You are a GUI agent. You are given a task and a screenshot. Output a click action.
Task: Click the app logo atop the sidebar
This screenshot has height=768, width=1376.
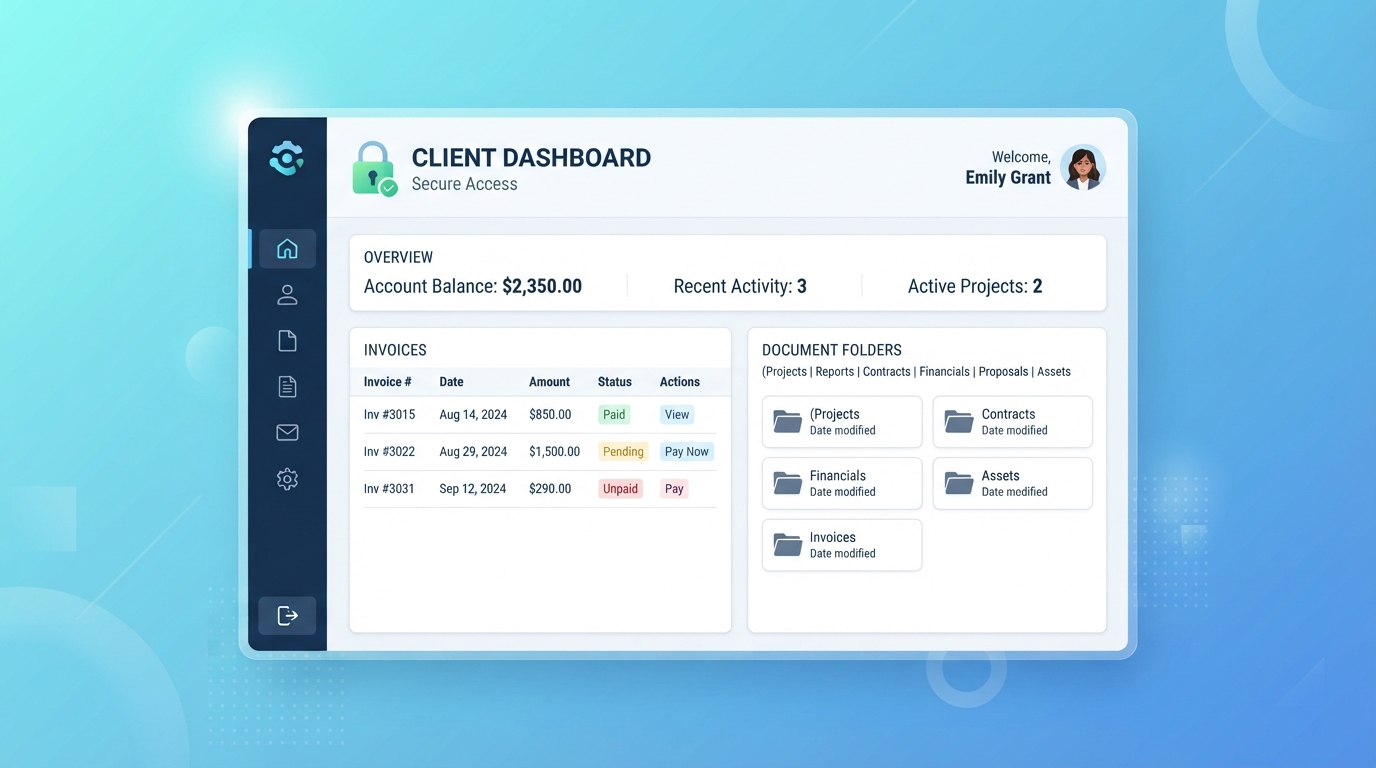(x=287, y=158)
